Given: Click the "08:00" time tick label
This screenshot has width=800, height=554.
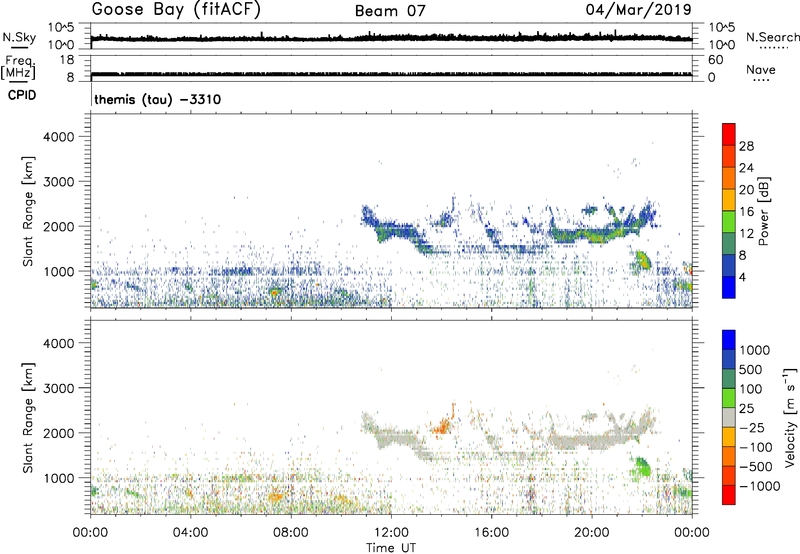Looking at the screenshot, I should [x=291, y=533].
